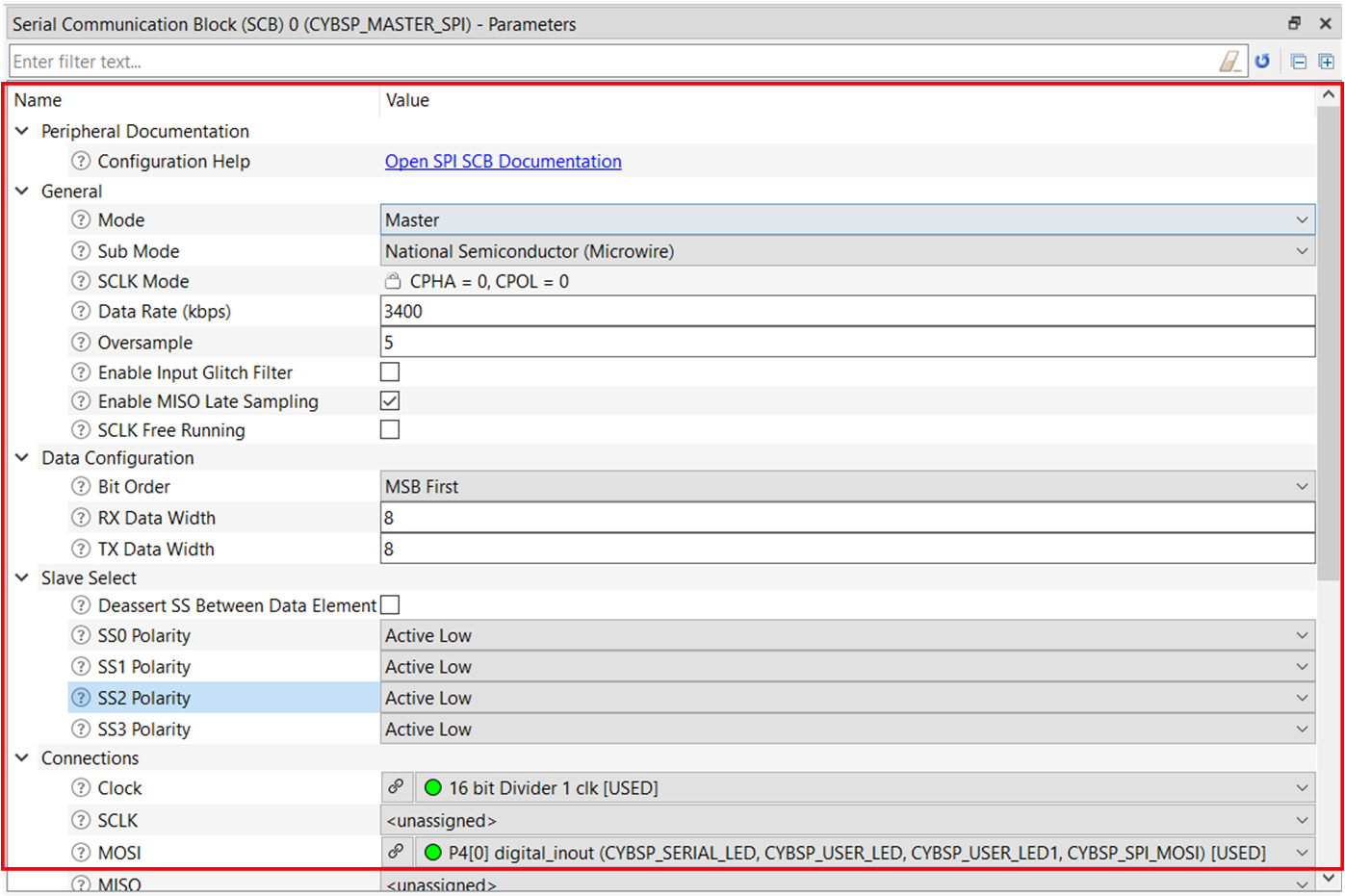
Task: Click the TX Data Width value field
Action: click(847, 549)
